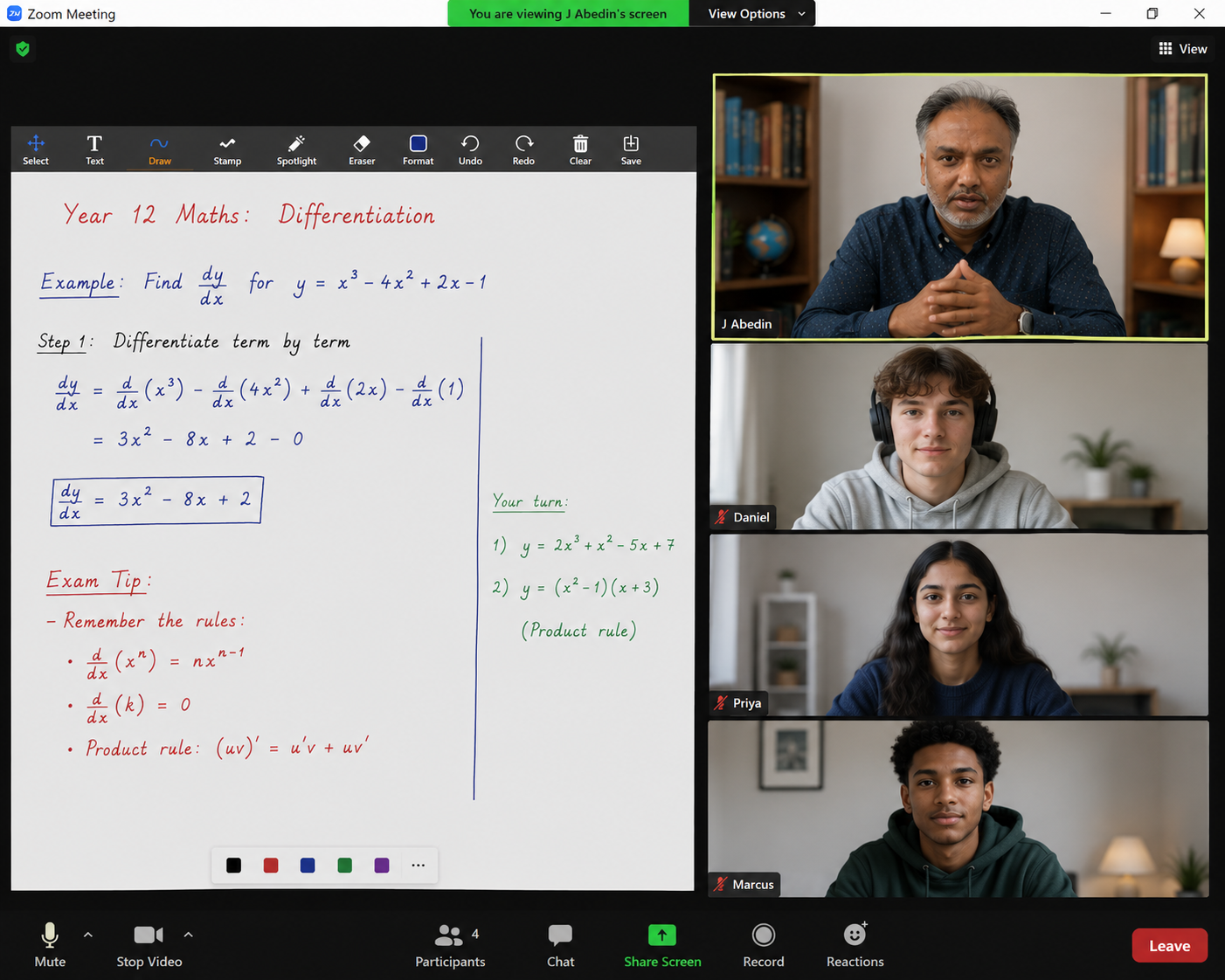Show more color options

419,866
